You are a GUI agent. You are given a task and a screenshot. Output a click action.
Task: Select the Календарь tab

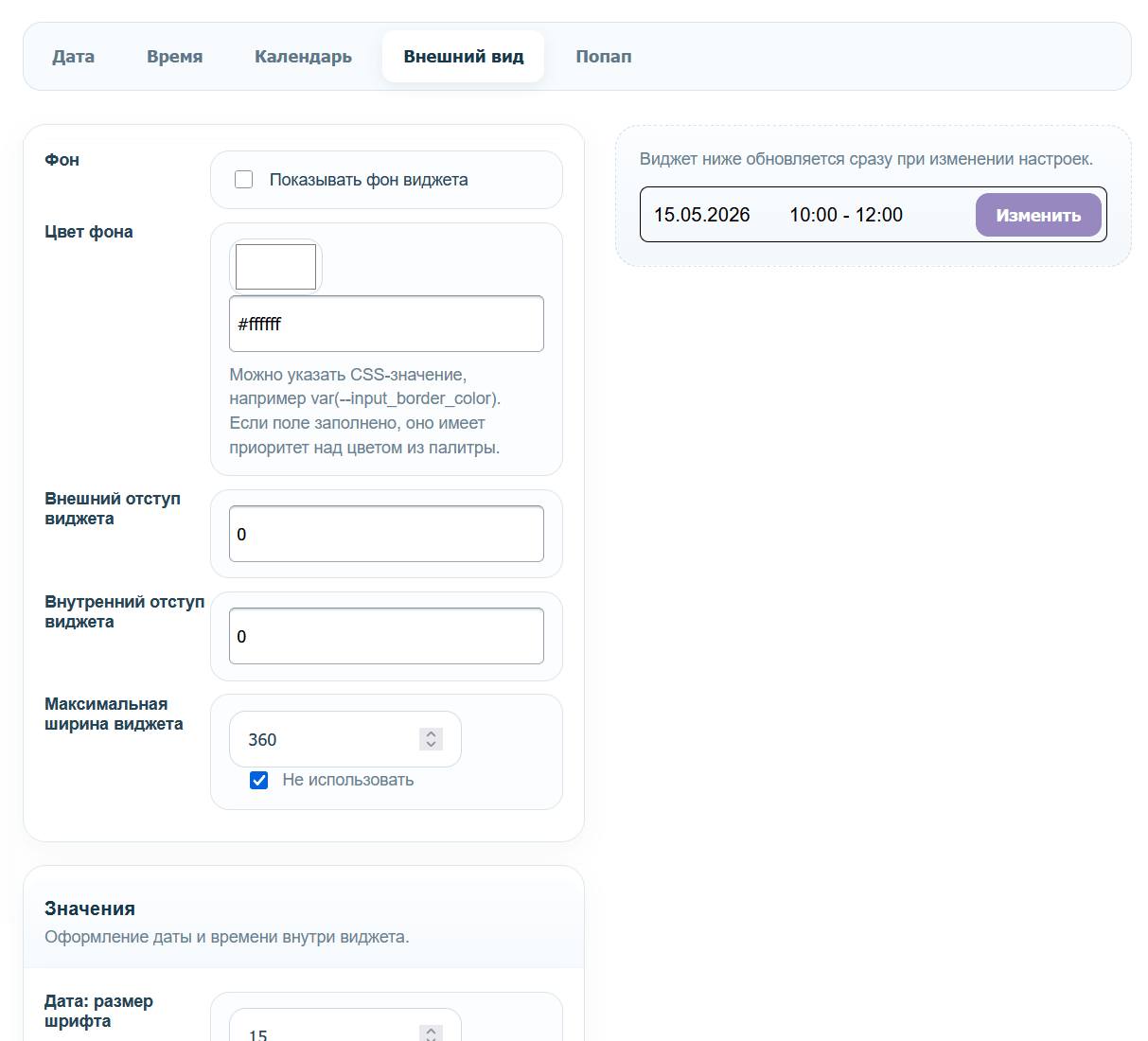(303, 57)
